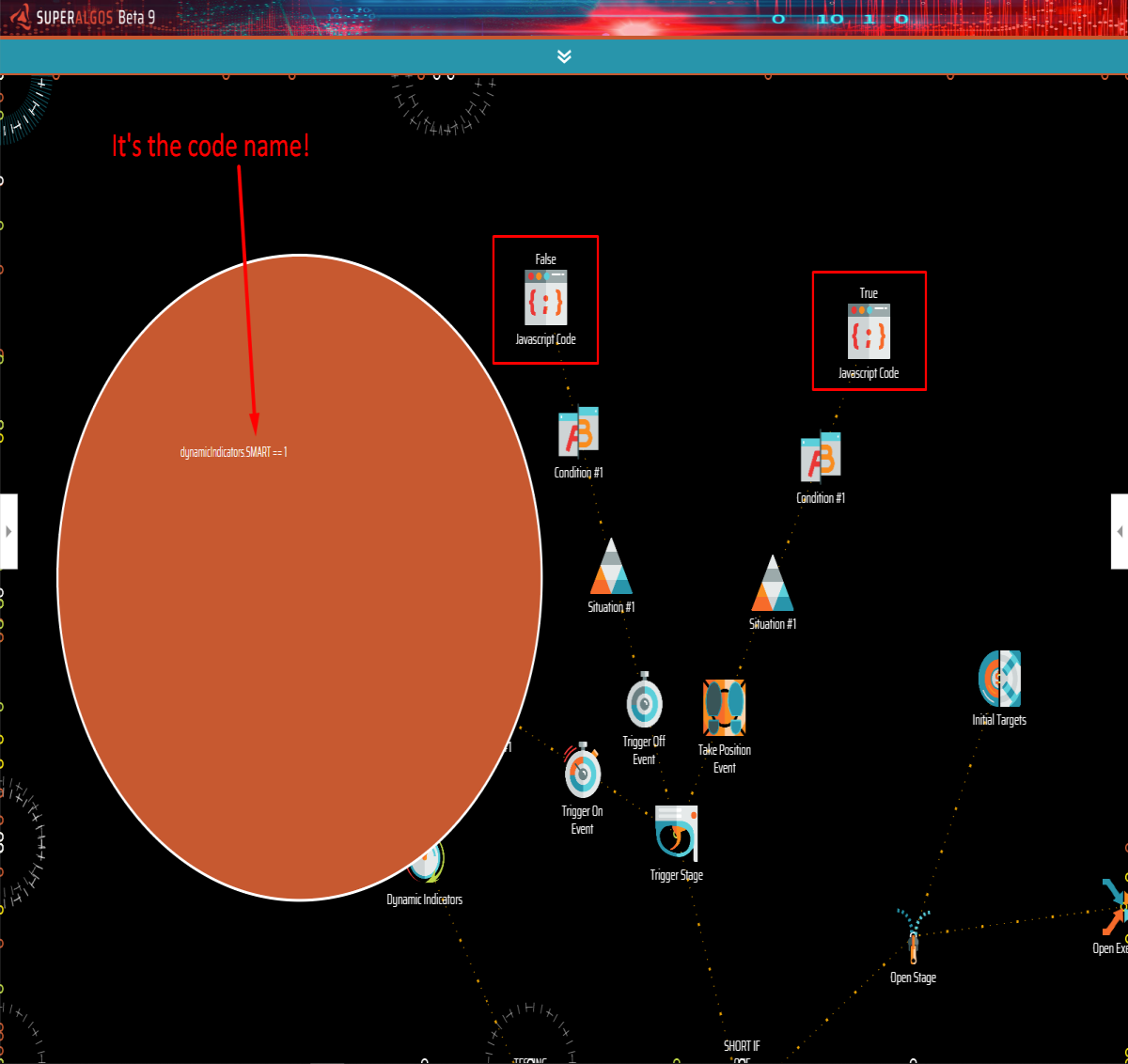The width and height of the screenshot is (1128, 1064).
Task: Open the Situation #1 node above Trigger Off
Action: click(x=611, y=567)
